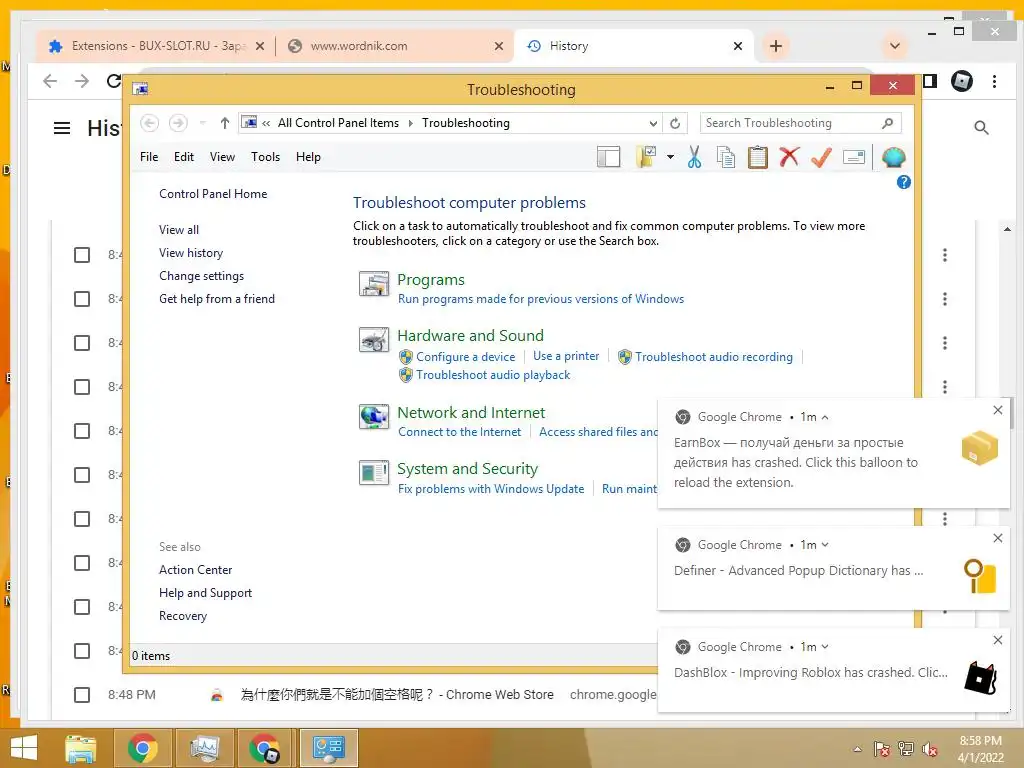This screenshot has height=768, width=1024.
Task: Click the Chrome side panel icon
Action: coord(930,81)
